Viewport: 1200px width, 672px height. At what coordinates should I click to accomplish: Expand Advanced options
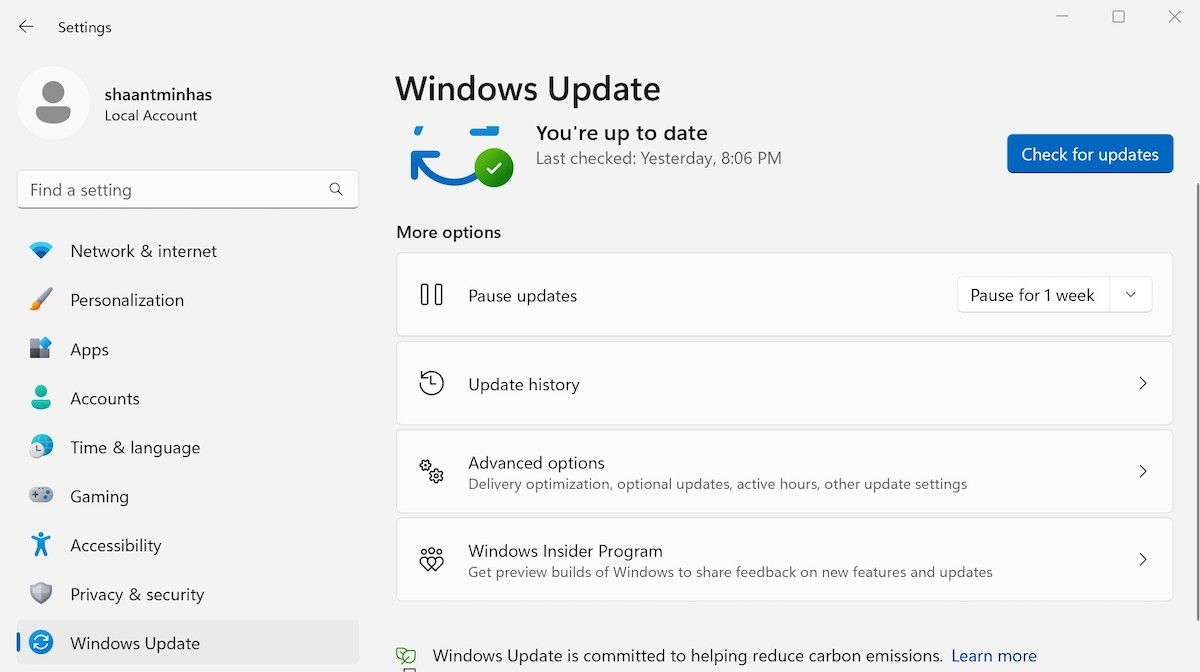click(1143, 471)
